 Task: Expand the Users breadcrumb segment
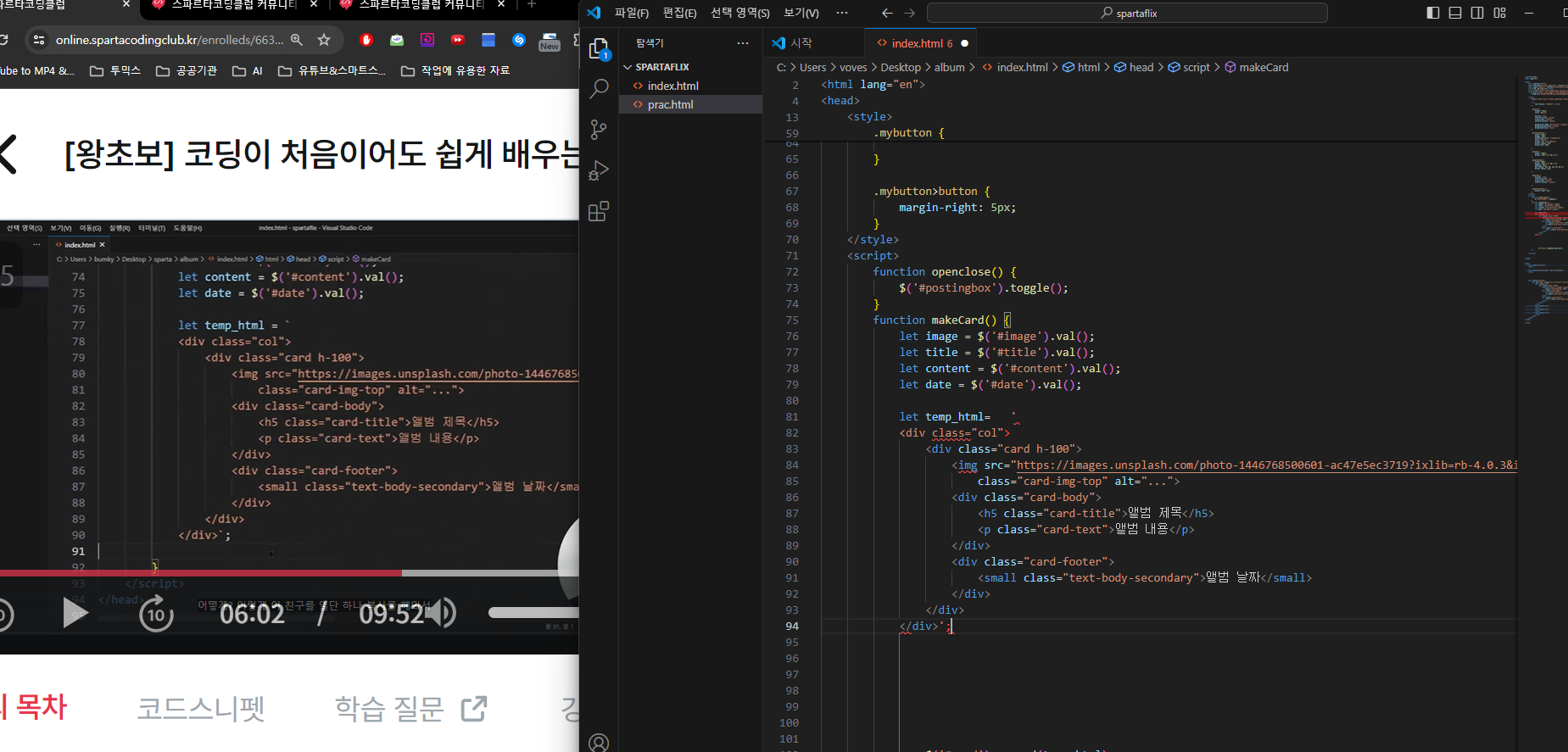pyautogui.click(x=812, y=67)
